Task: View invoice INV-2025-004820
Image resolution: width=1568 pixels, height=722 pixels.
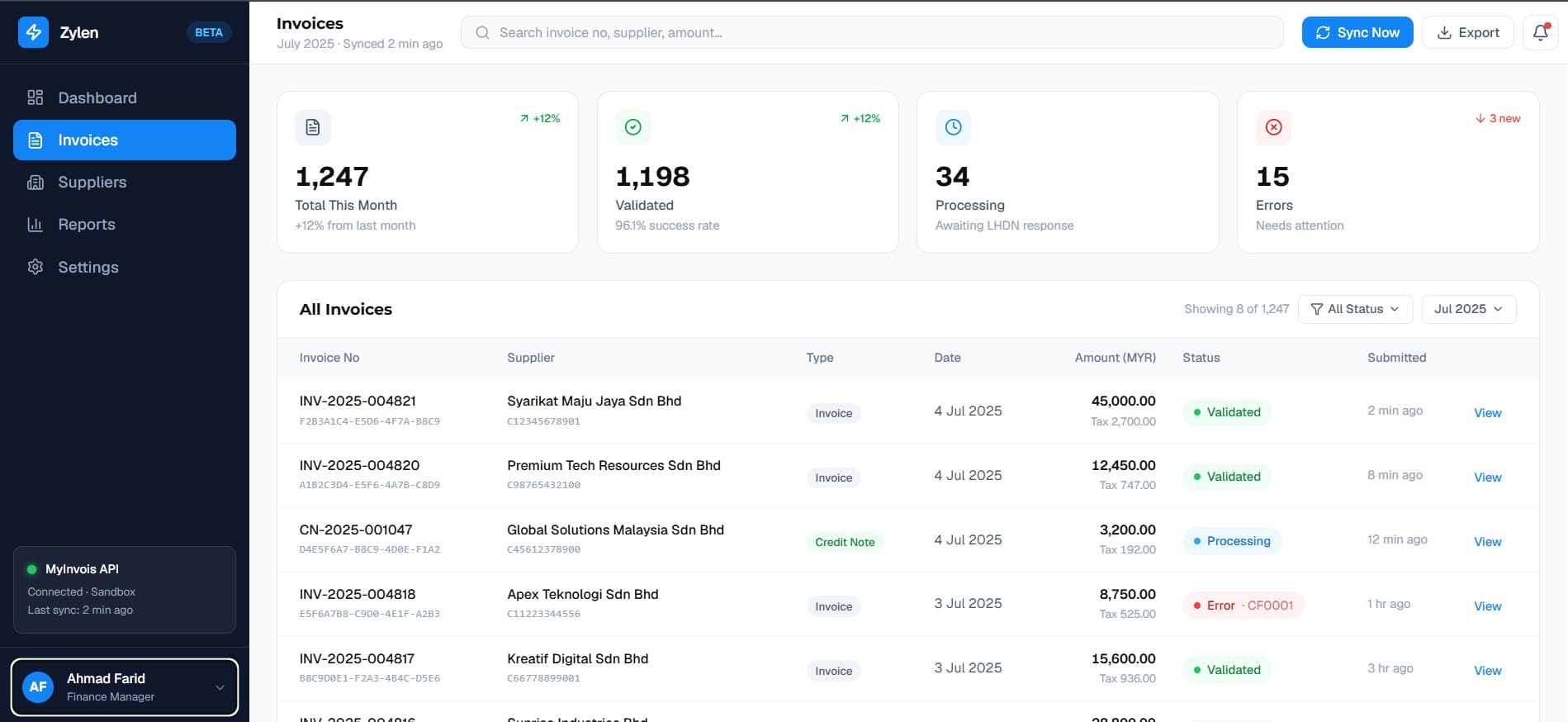Action: coord(1488,477)
